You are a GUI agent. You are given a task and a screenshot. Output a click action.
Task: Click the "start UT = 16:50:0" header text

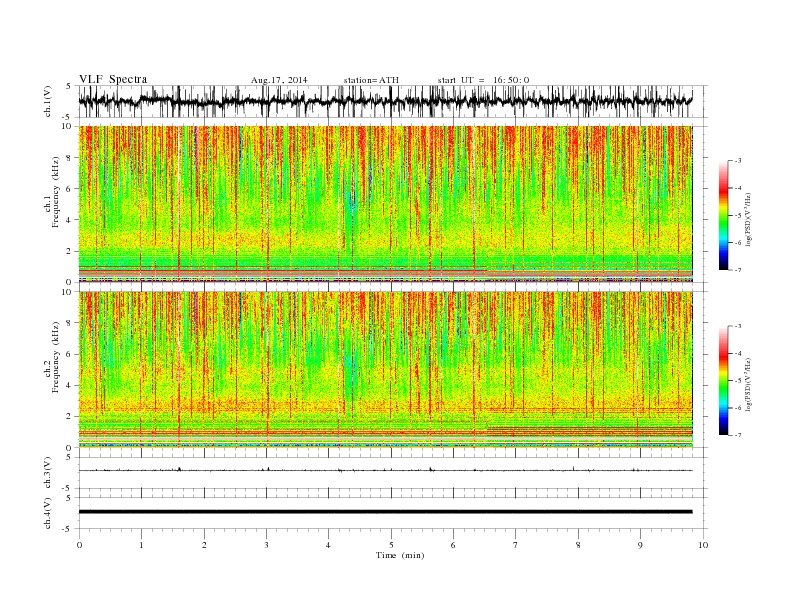483,80
